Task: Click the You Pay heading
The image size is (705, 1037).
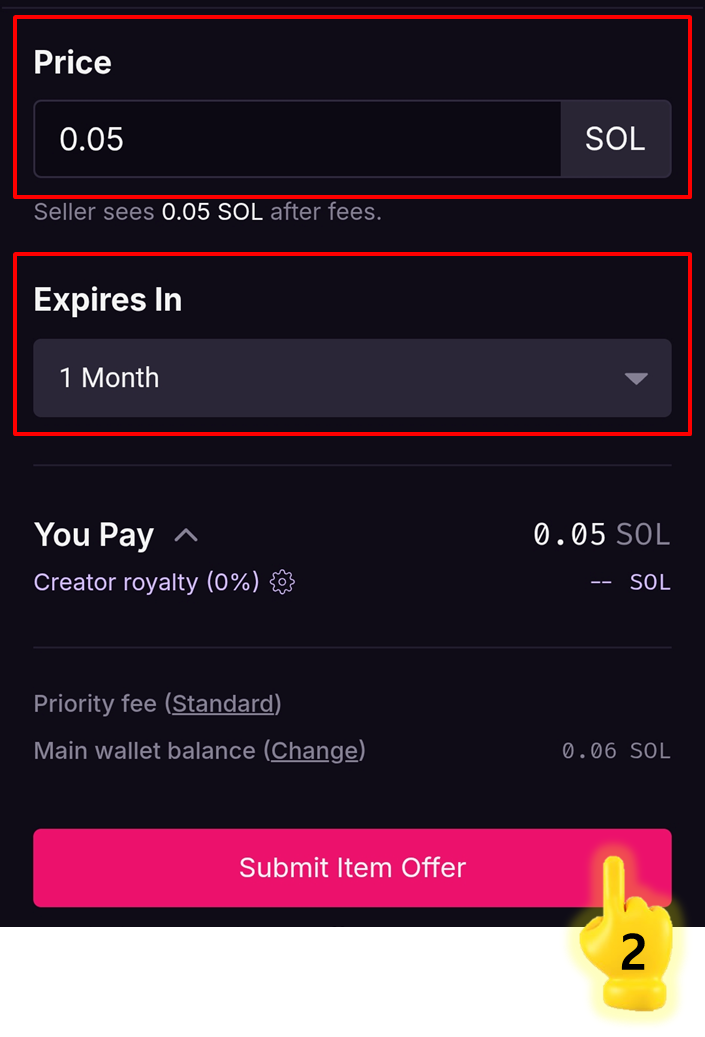Action: [94, 535]
